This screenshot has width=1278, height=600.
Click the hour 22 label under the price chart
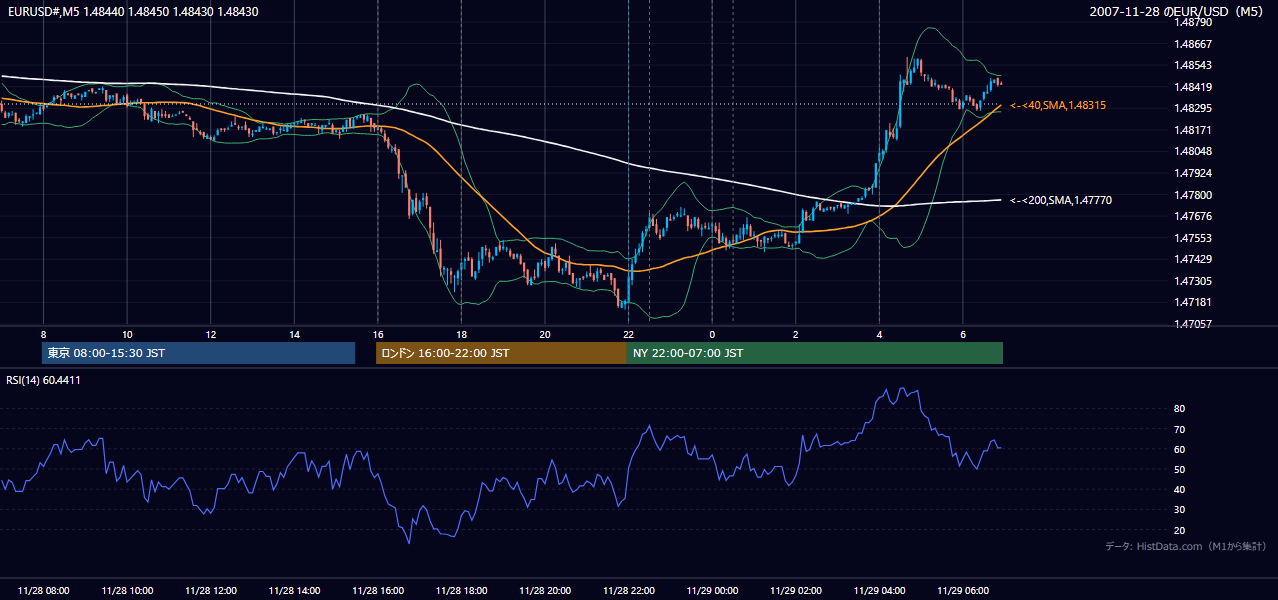pos(628,334)
